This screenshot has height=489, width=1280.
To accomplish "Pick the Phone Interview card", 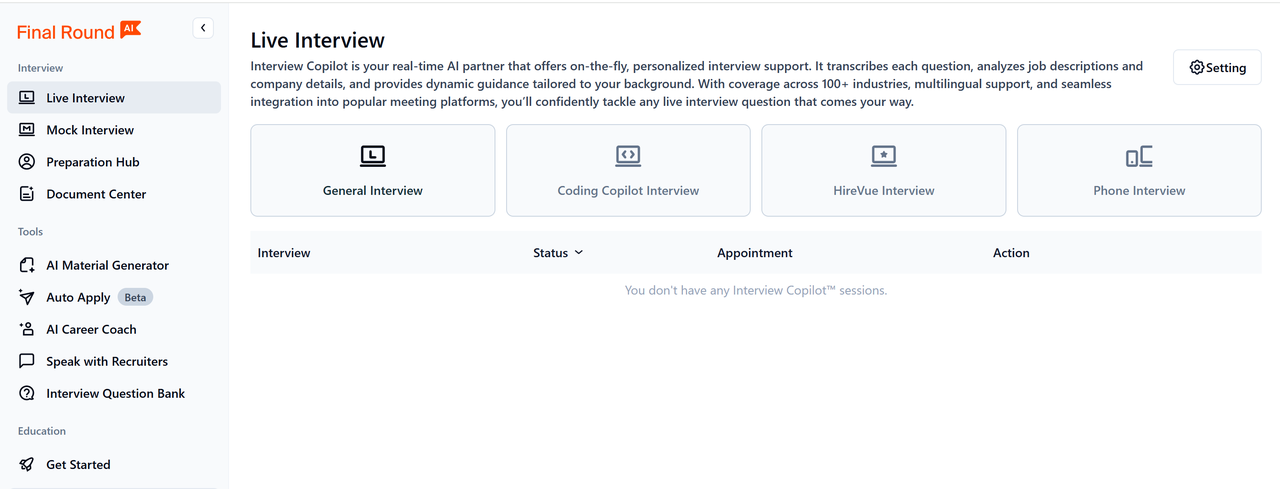I will point(1139,170).
